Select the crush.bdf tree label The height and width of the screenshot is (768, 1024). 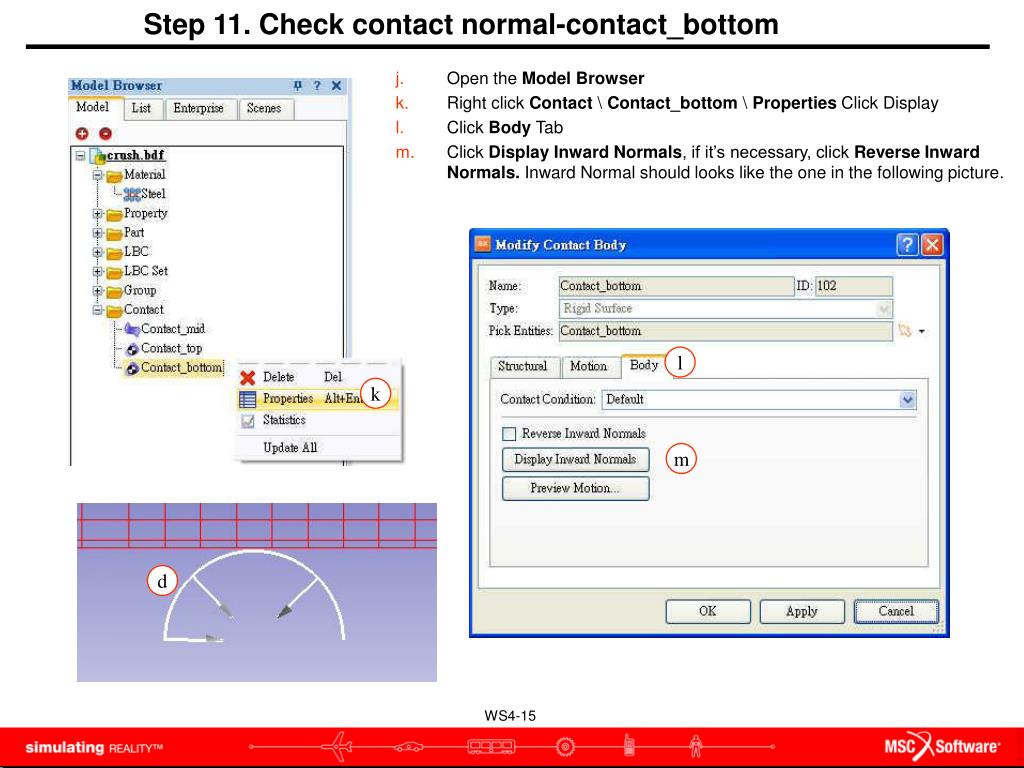pos(136,156)
